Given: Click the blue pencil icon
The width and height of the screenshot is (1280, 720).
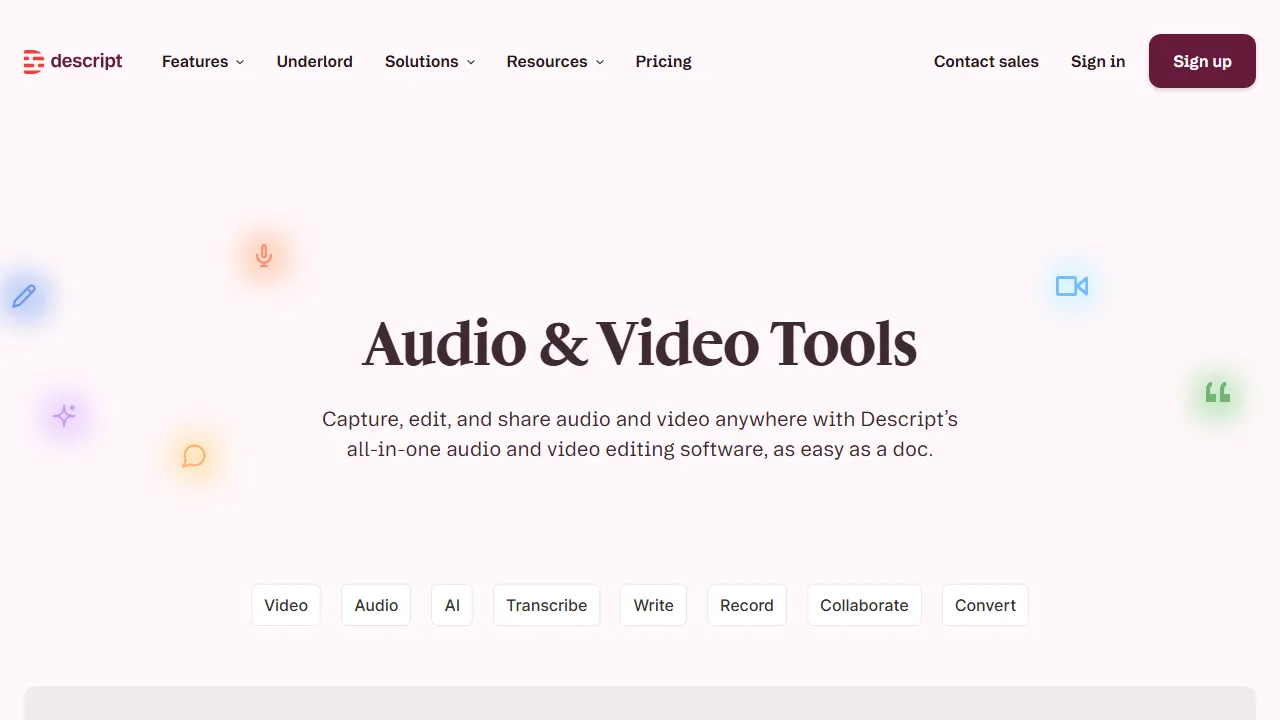Looking at the screenshot, I should tap(24, 296).
